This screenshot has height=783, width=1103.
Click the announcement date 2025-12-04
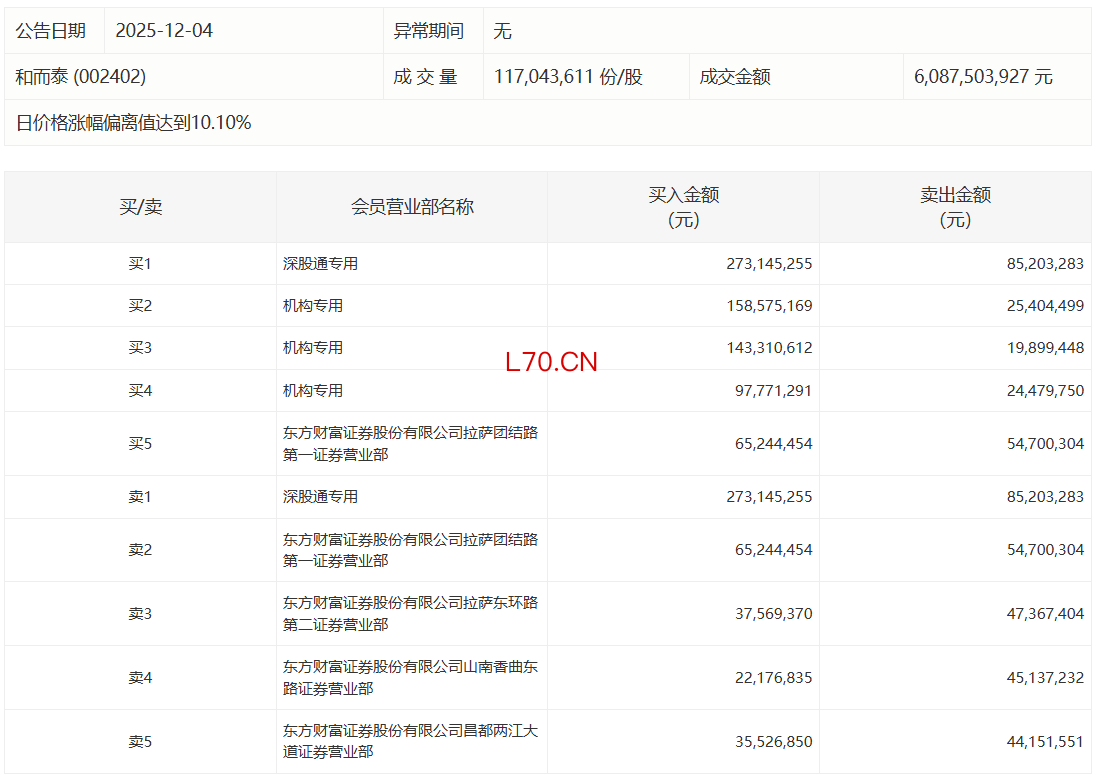pyautogui.click(x=164, y=31)
